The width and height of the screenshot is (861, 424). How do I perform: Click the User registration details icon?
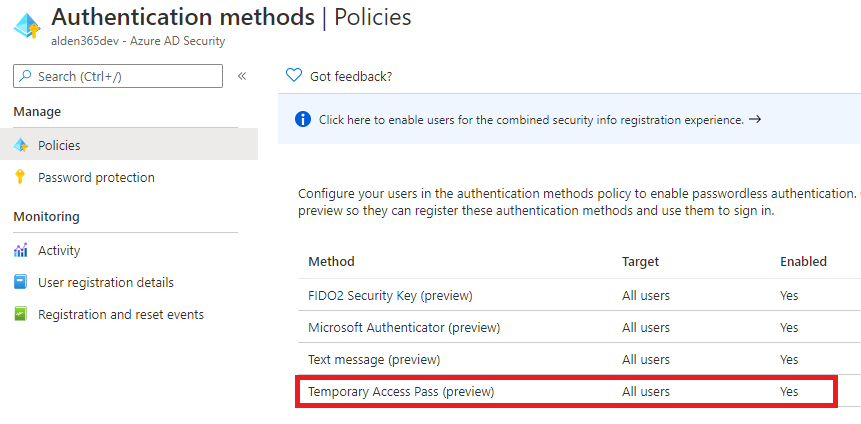coord(21,283)
